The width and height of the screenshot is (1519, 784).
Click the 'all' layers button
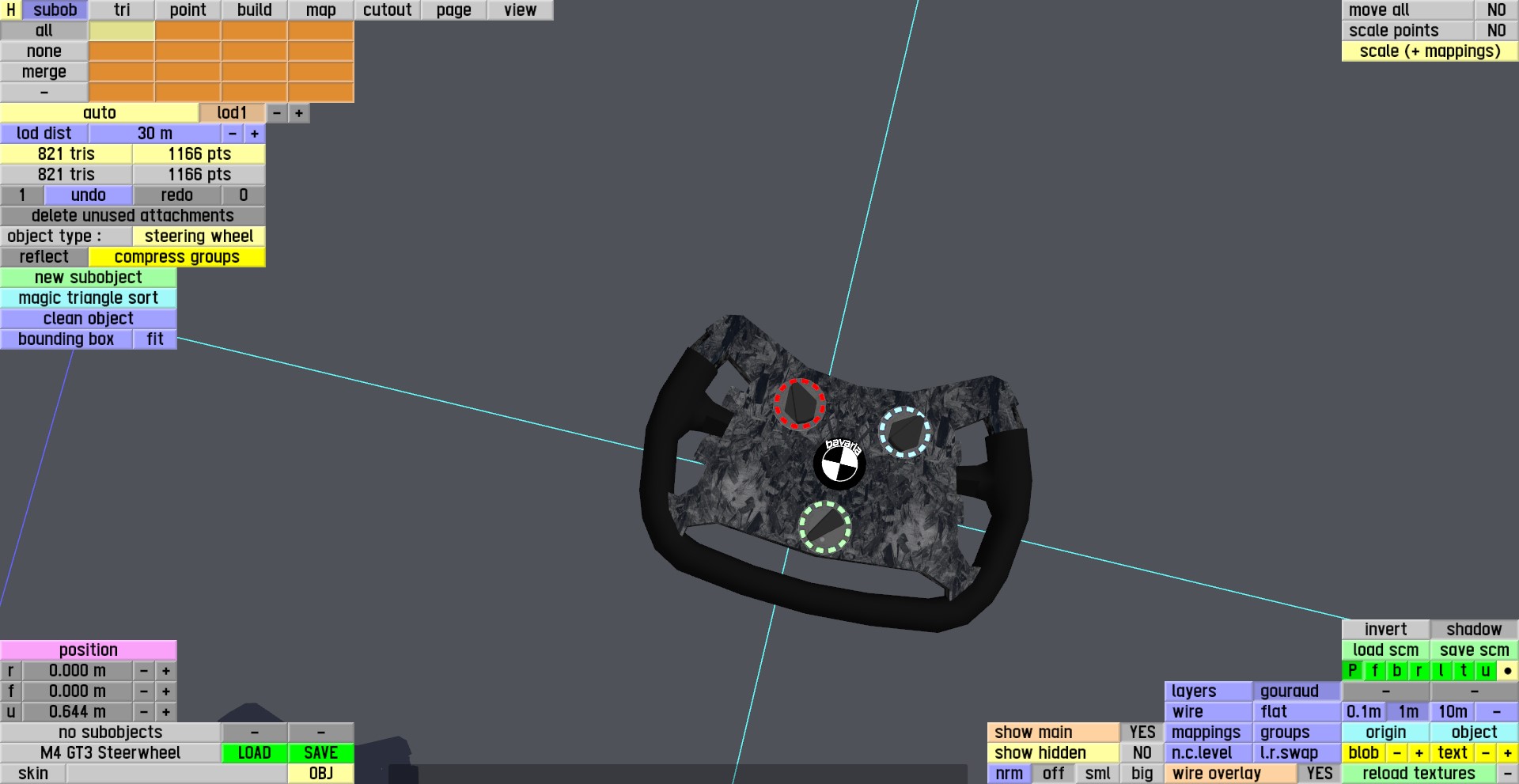[44, 31]
